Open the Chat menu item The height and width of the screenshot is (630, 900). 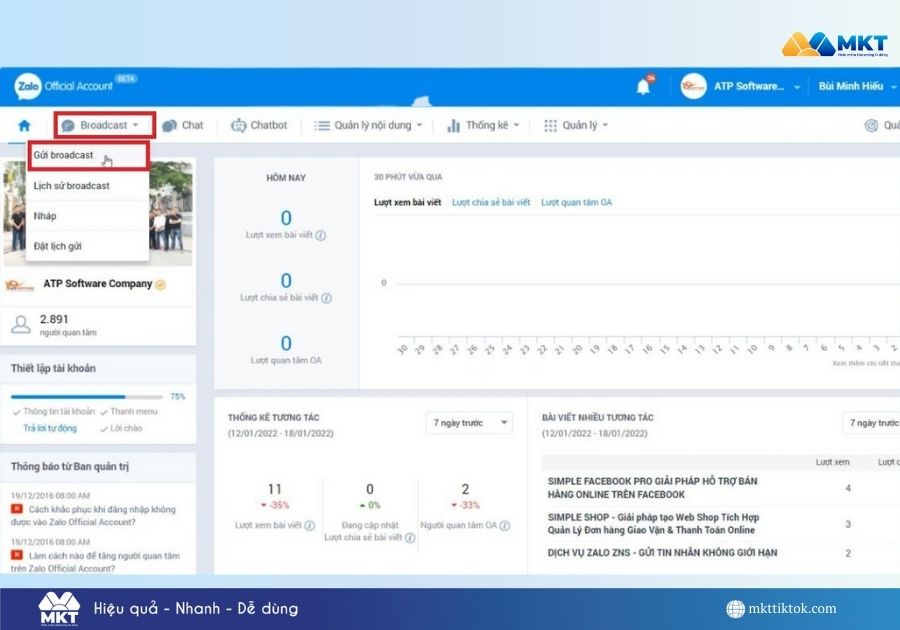183,125
